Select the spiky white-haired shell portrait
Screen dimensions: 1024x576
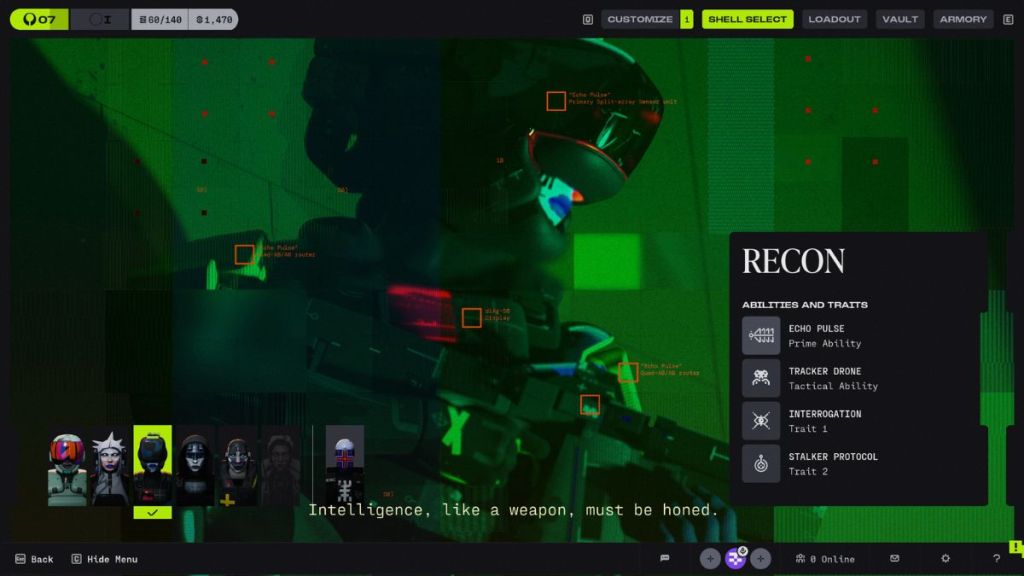point(110,469)
